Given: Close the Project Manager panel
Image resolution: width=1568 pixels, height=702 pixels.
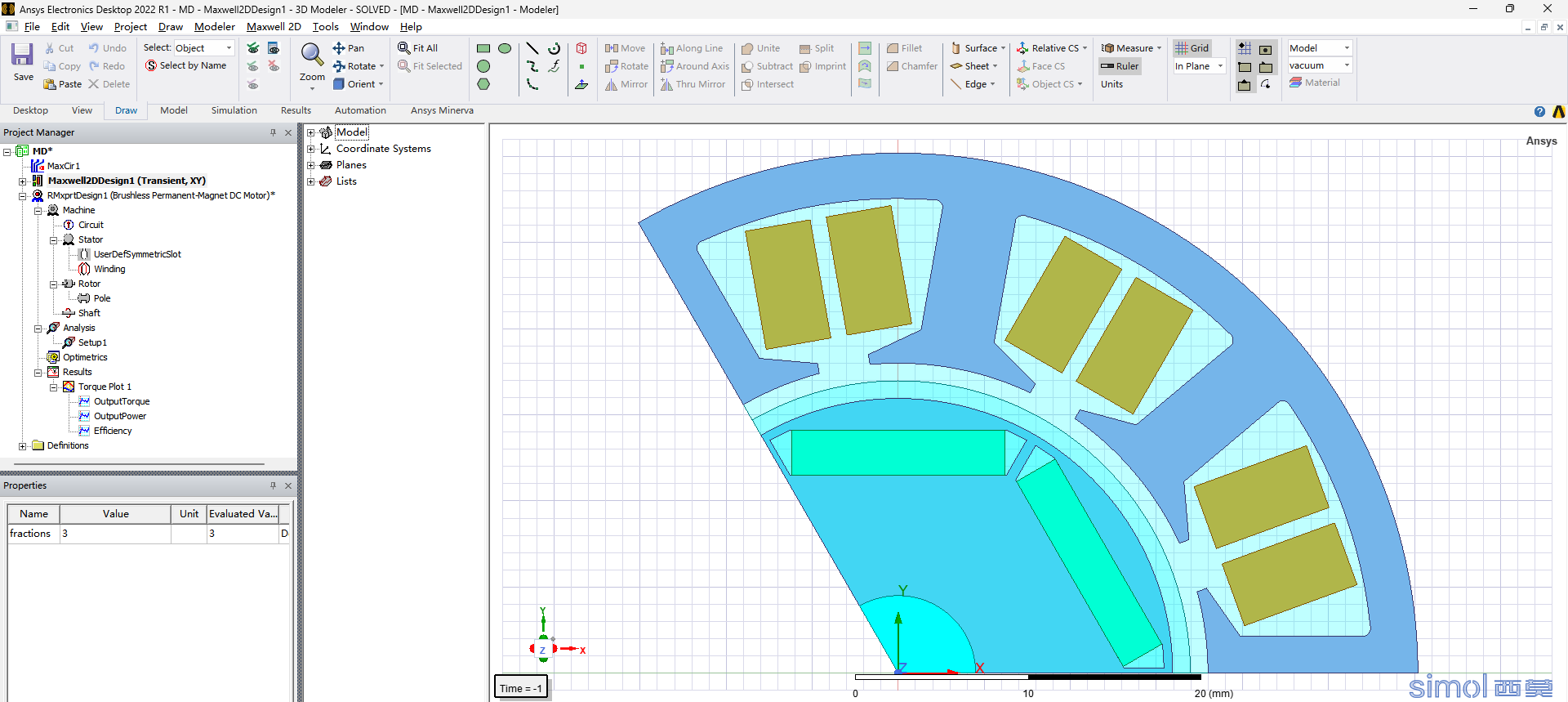Looking at the screenshot, I should click(288, 132).
